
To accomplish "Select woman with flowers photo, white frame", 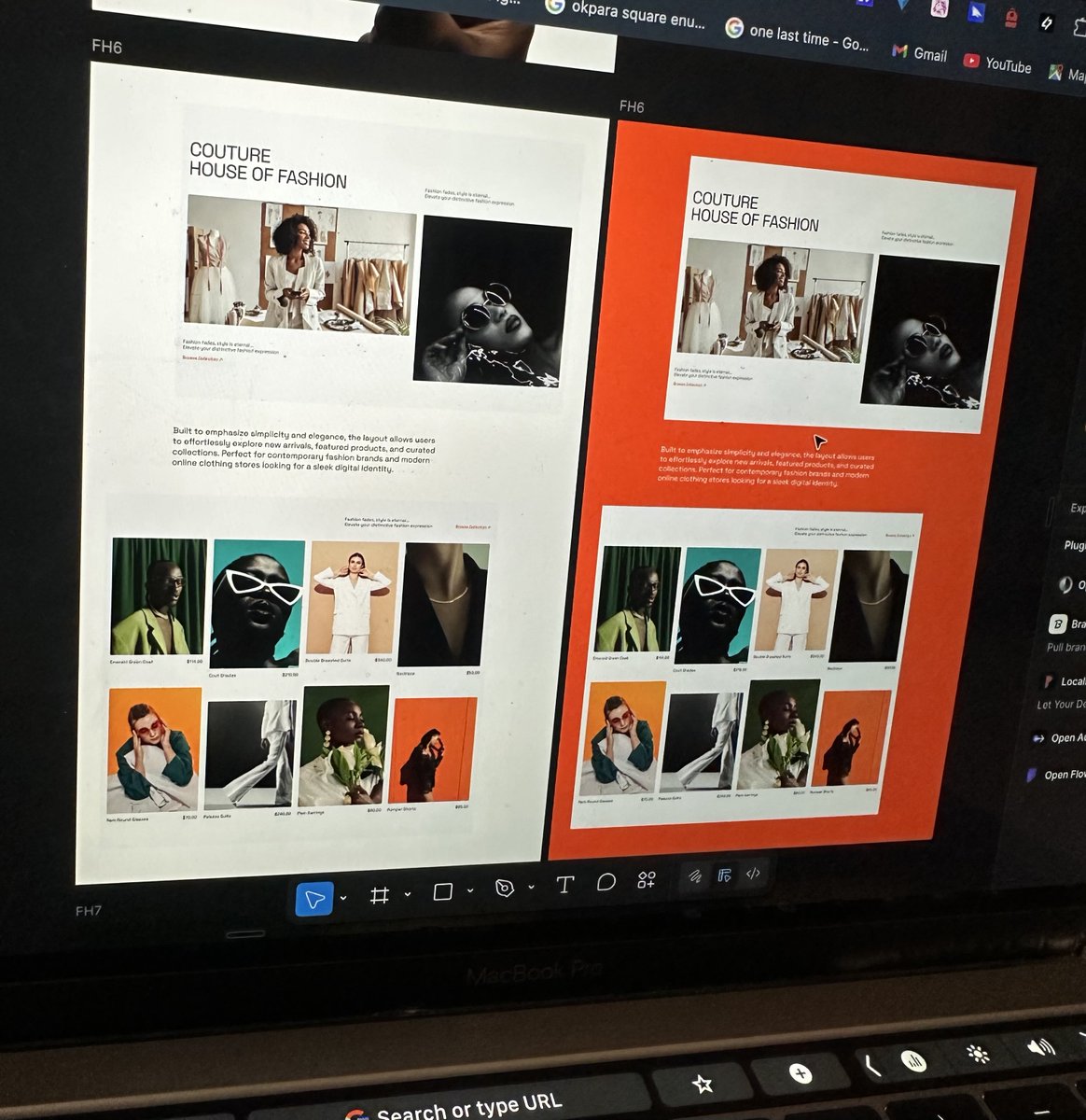I will click(342, 745).
